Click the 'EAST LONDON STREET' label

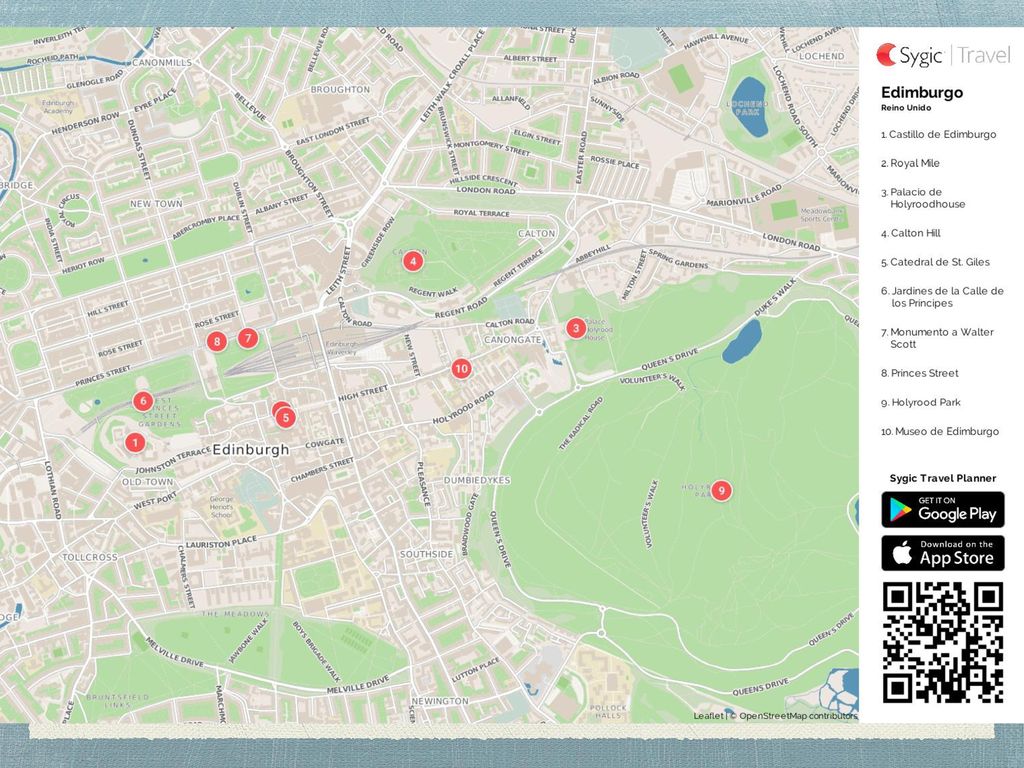333,131
